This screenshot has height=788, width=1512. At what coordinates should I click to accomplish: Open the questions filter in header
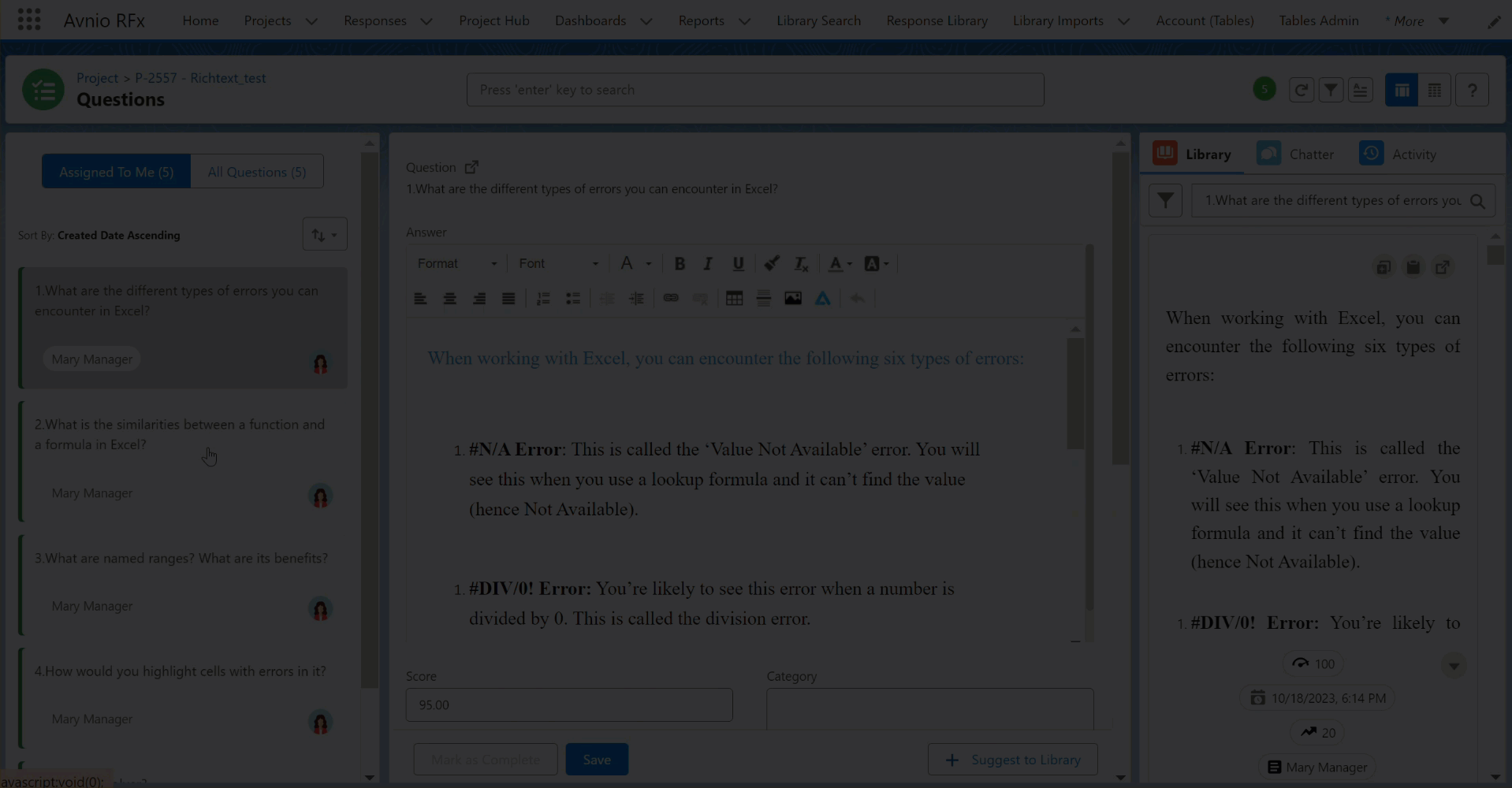pos(1331,90)
